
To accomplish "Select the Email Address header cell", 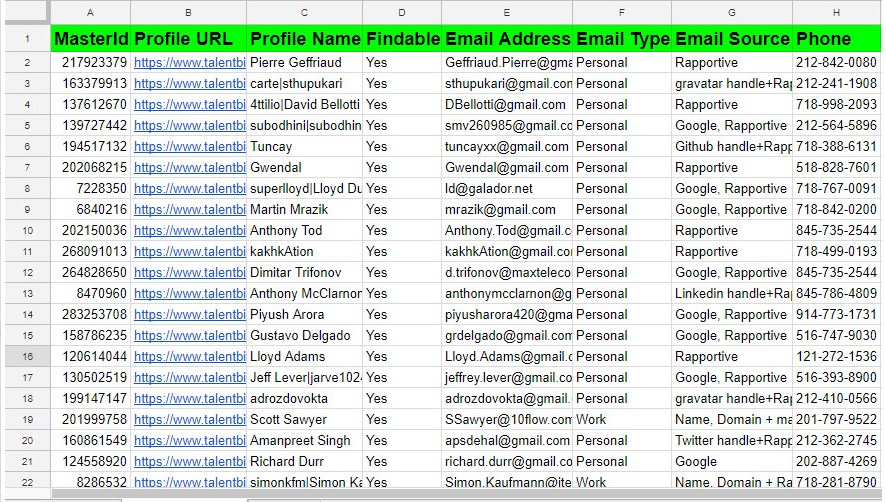I will (x=507, y=39).
